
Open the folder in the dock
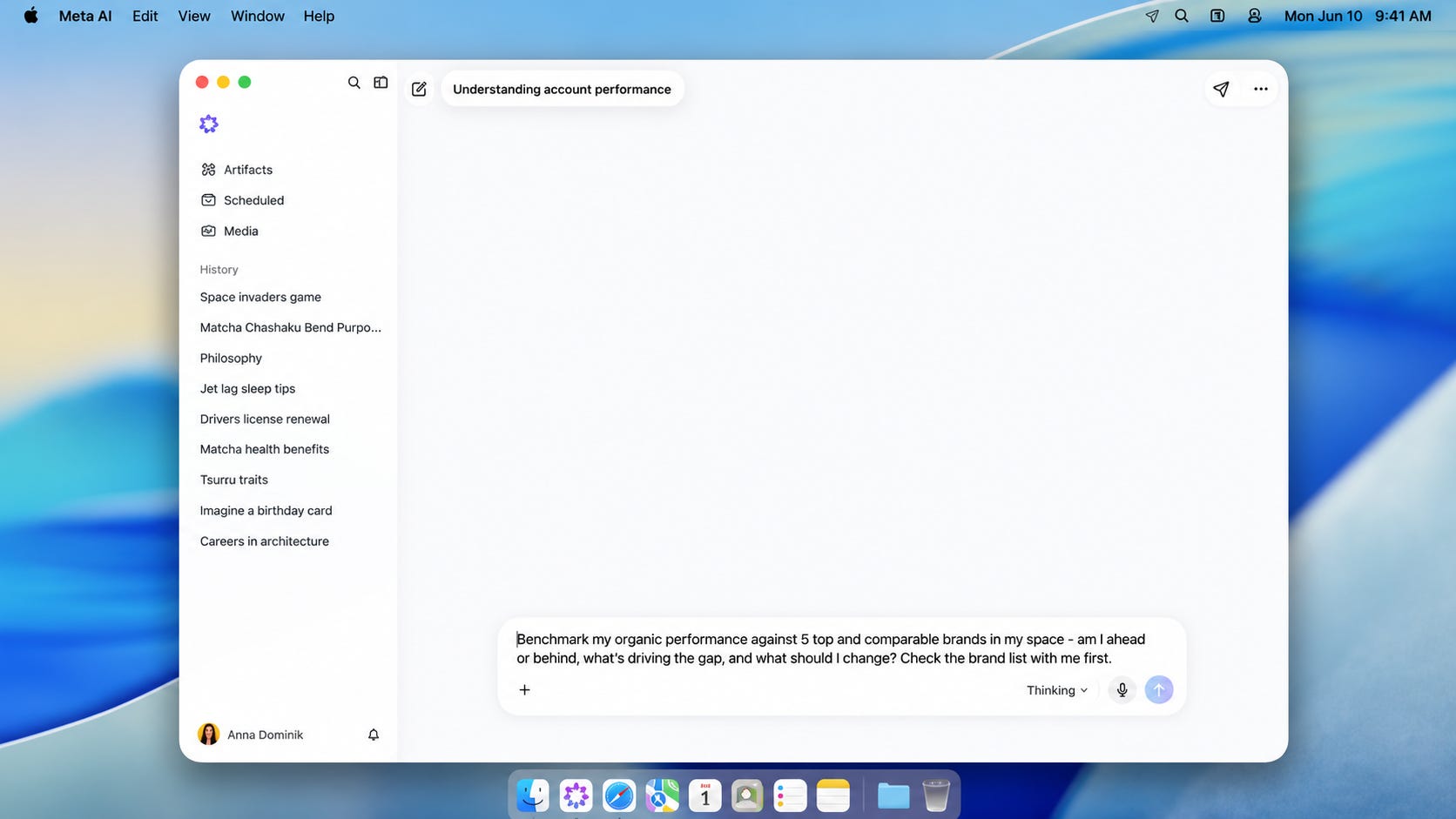(893, 796)
